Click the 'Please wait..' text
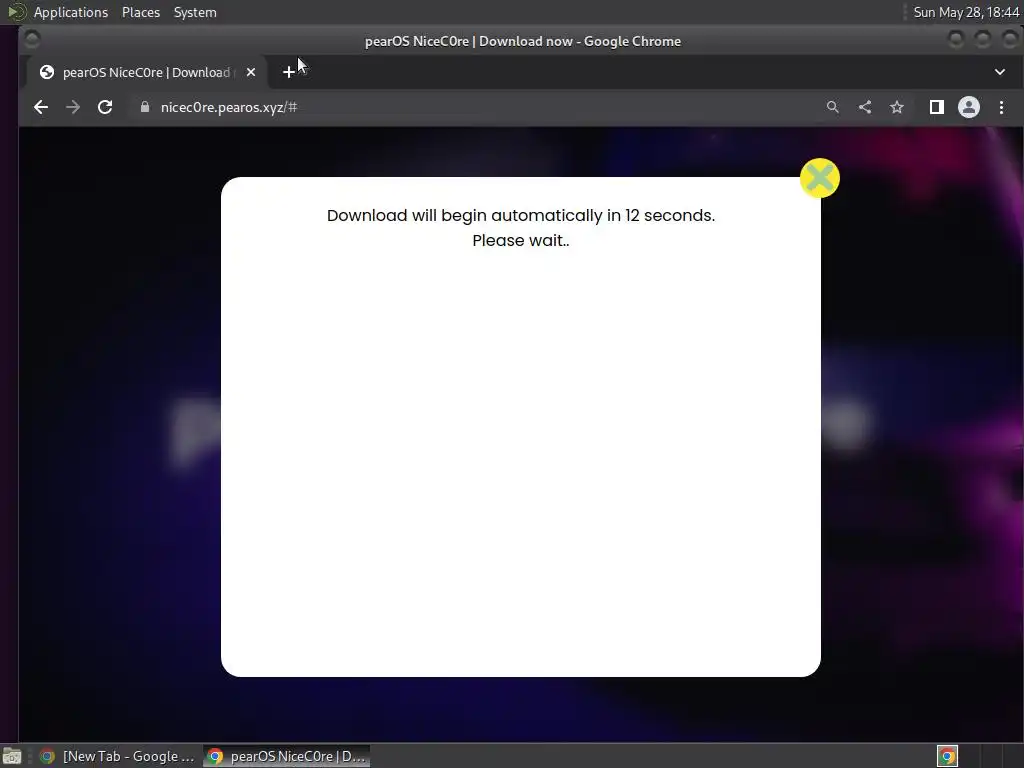 coord(520,240)
